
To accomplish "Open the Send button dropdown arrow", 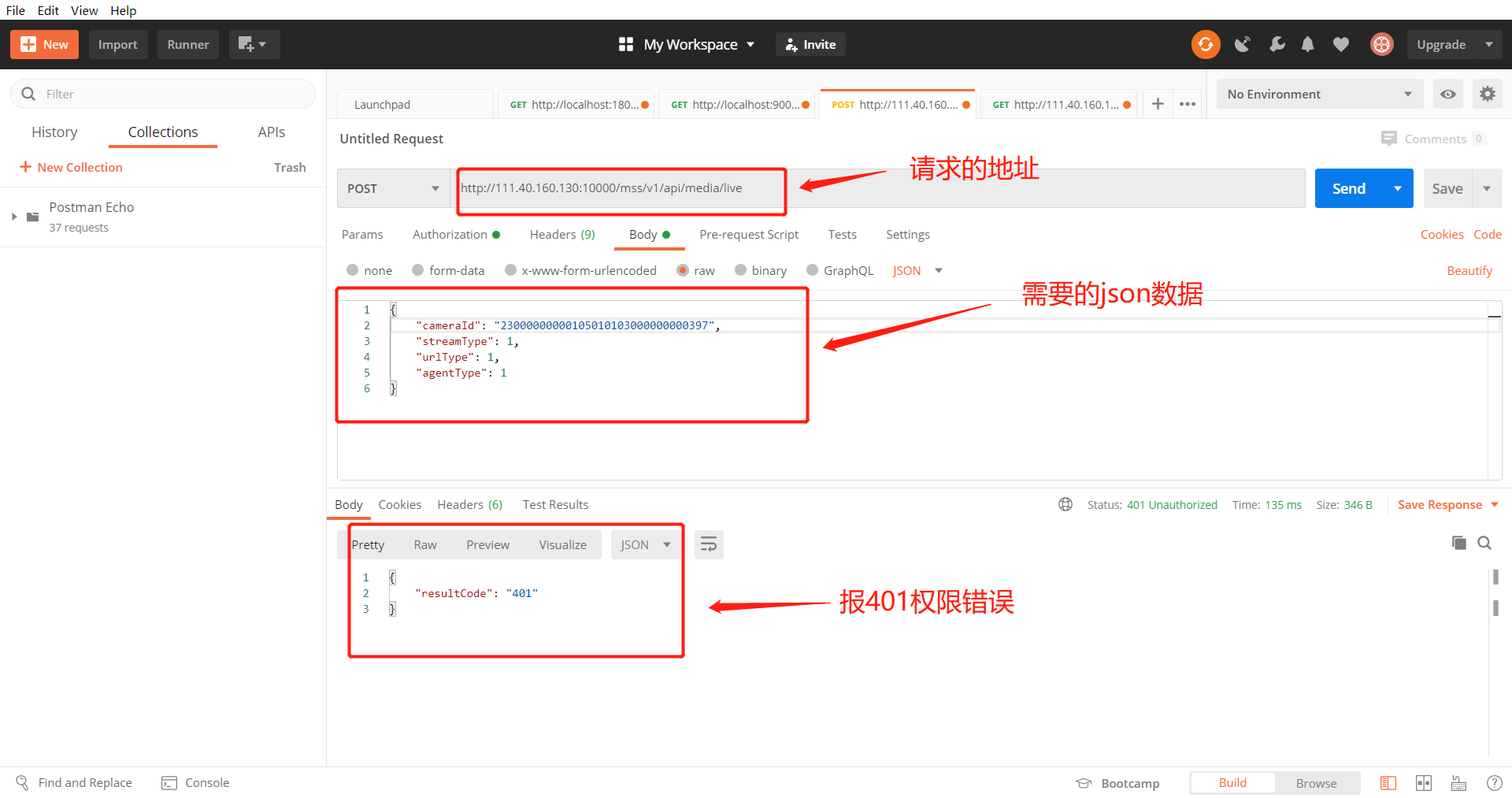I will click(x=1398, y=189).
